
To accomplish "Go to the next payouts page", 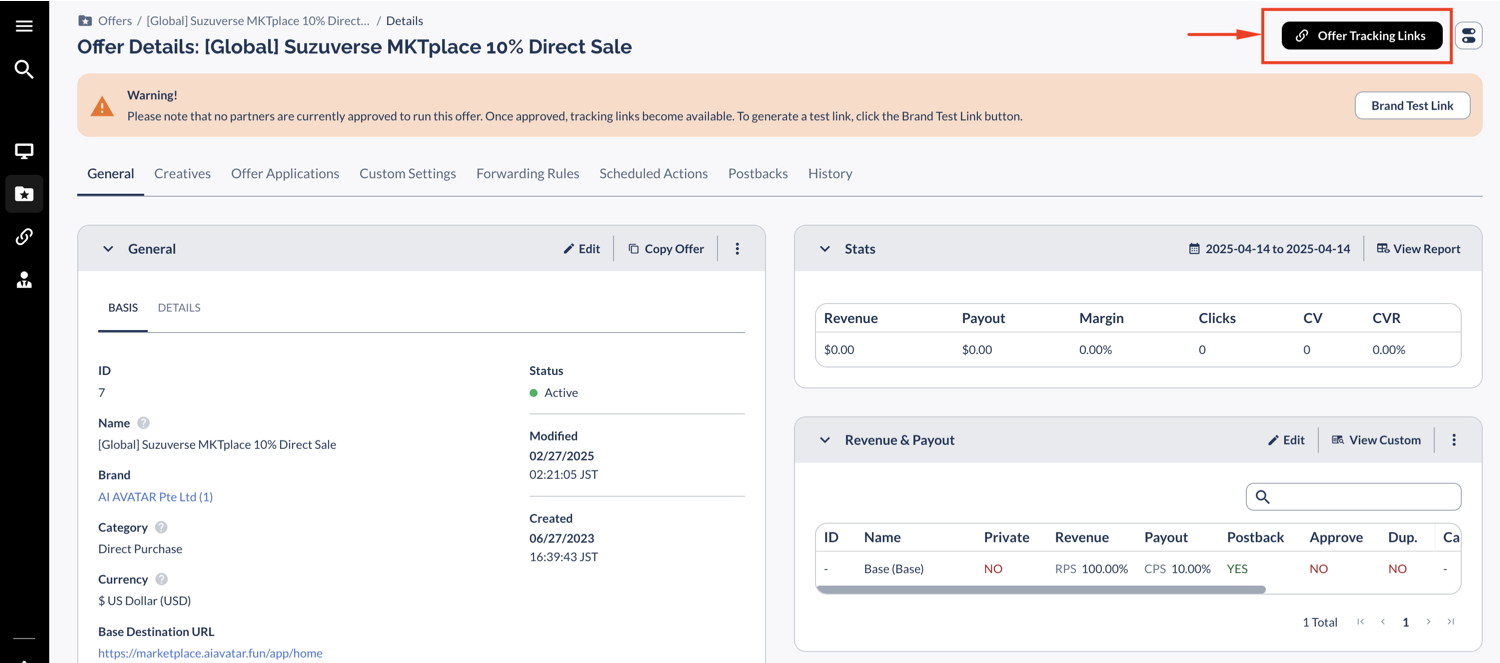I will pos(1428,622).
